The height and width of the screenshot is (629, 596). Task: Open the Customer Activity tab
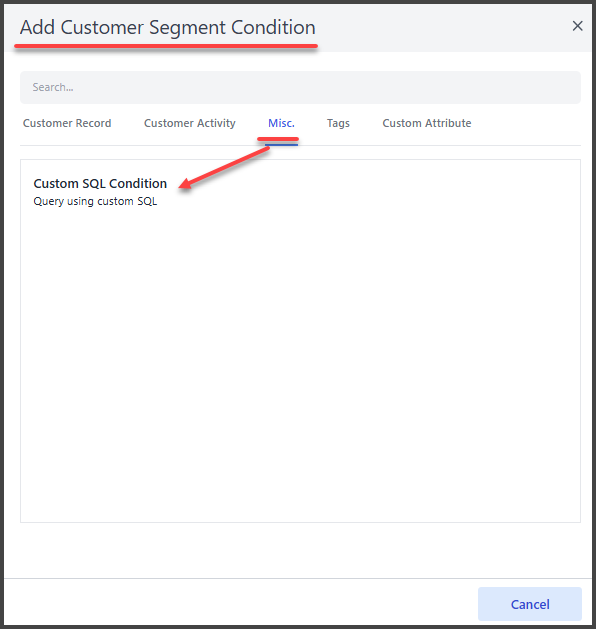tap(190, 123)
